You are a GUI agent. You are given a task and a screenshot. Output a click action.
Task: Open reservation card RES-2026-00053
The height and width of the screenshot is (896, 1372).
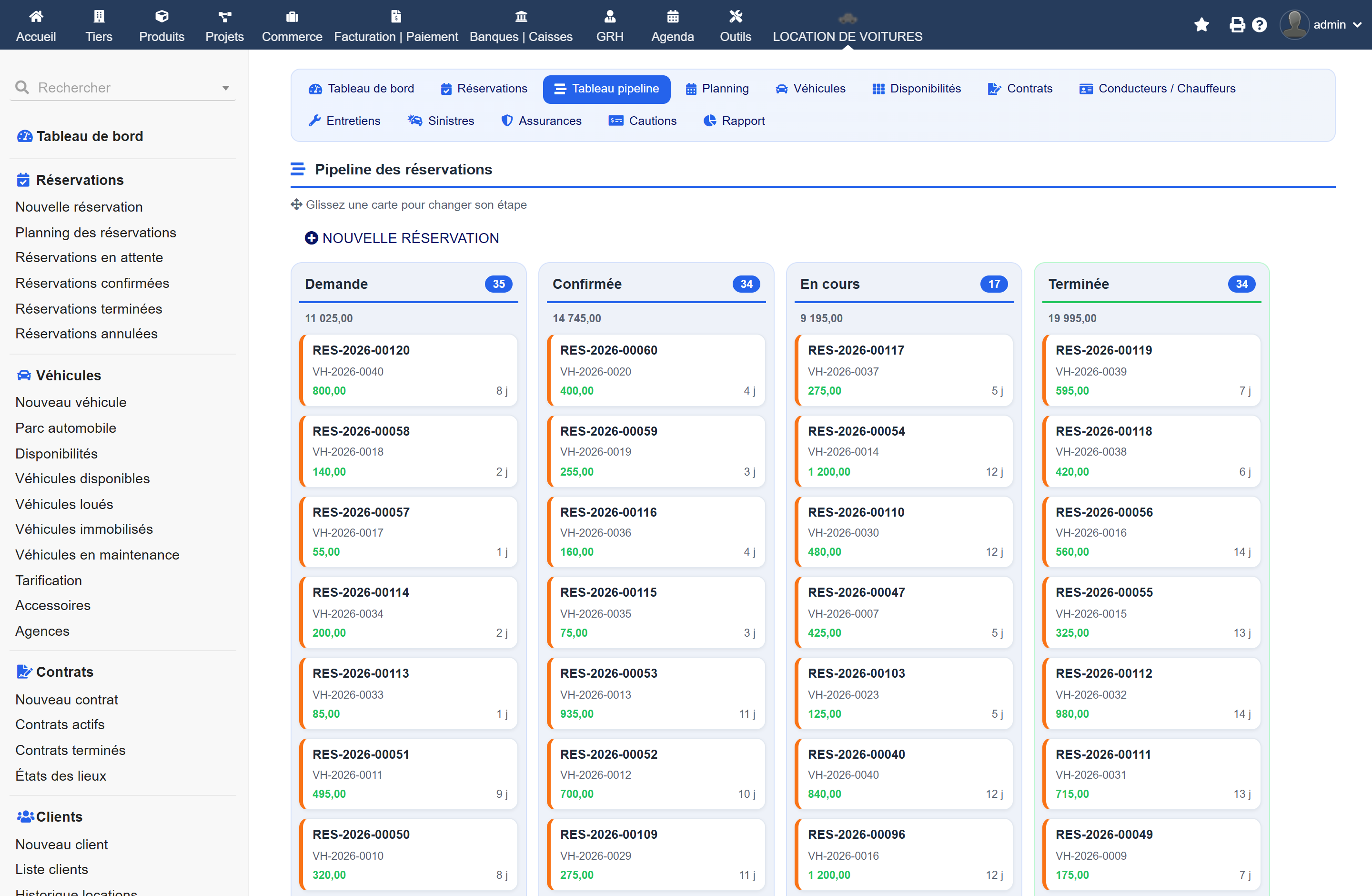[656, 693]
